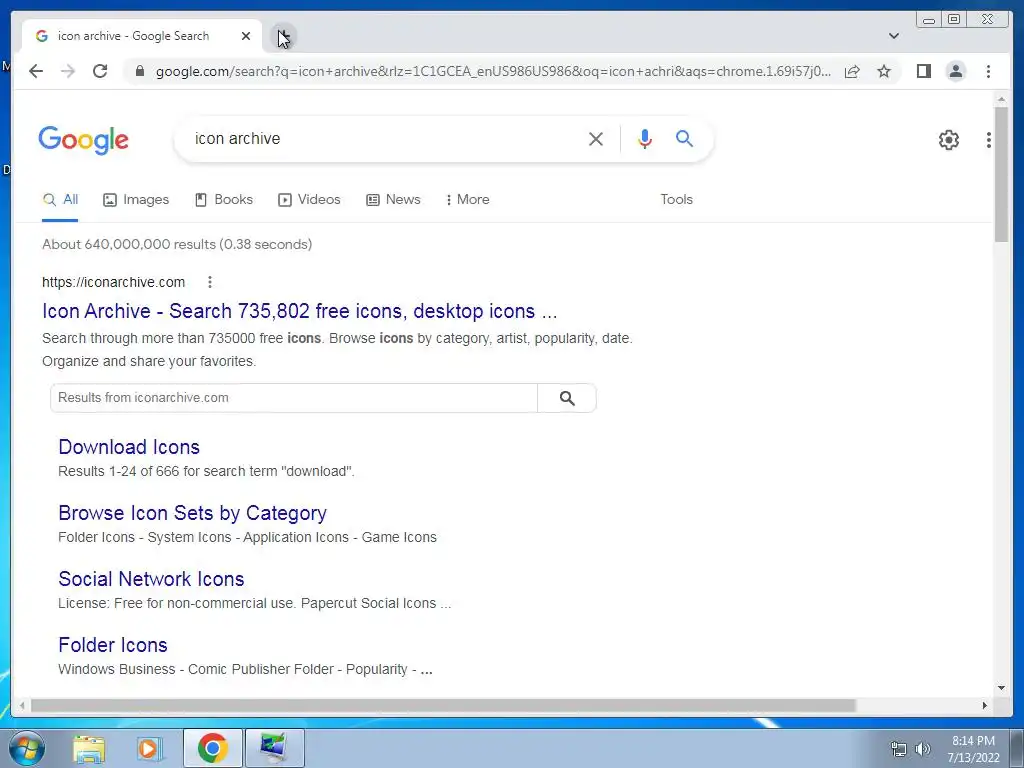Expand the More search categories menu

[468, 200]
